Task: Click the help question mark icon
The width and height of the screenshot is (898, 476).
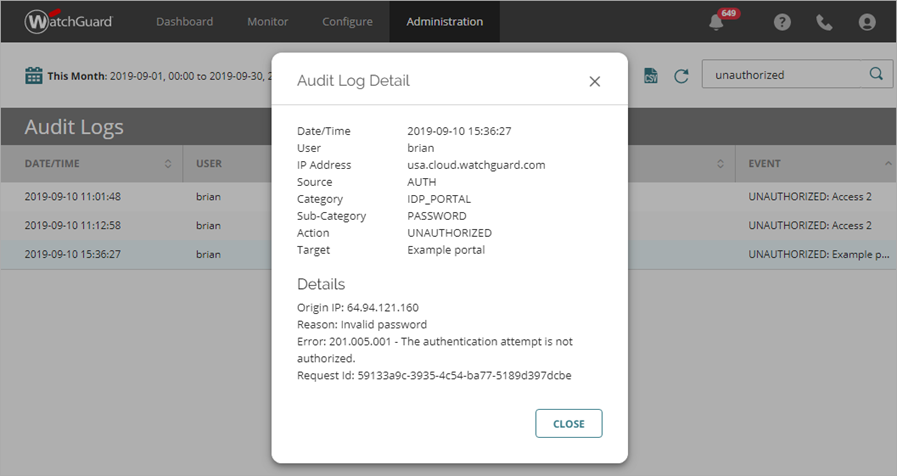Action: click(x=783, y=22)
